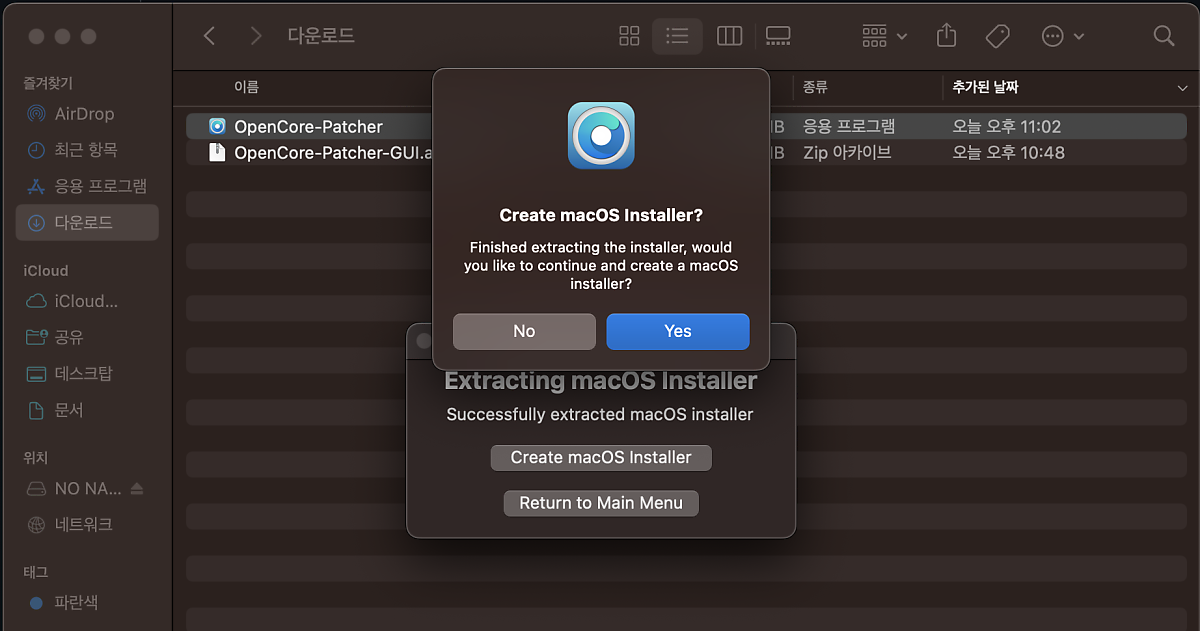
Task: Switch Finder to list view
Action: 678,36
